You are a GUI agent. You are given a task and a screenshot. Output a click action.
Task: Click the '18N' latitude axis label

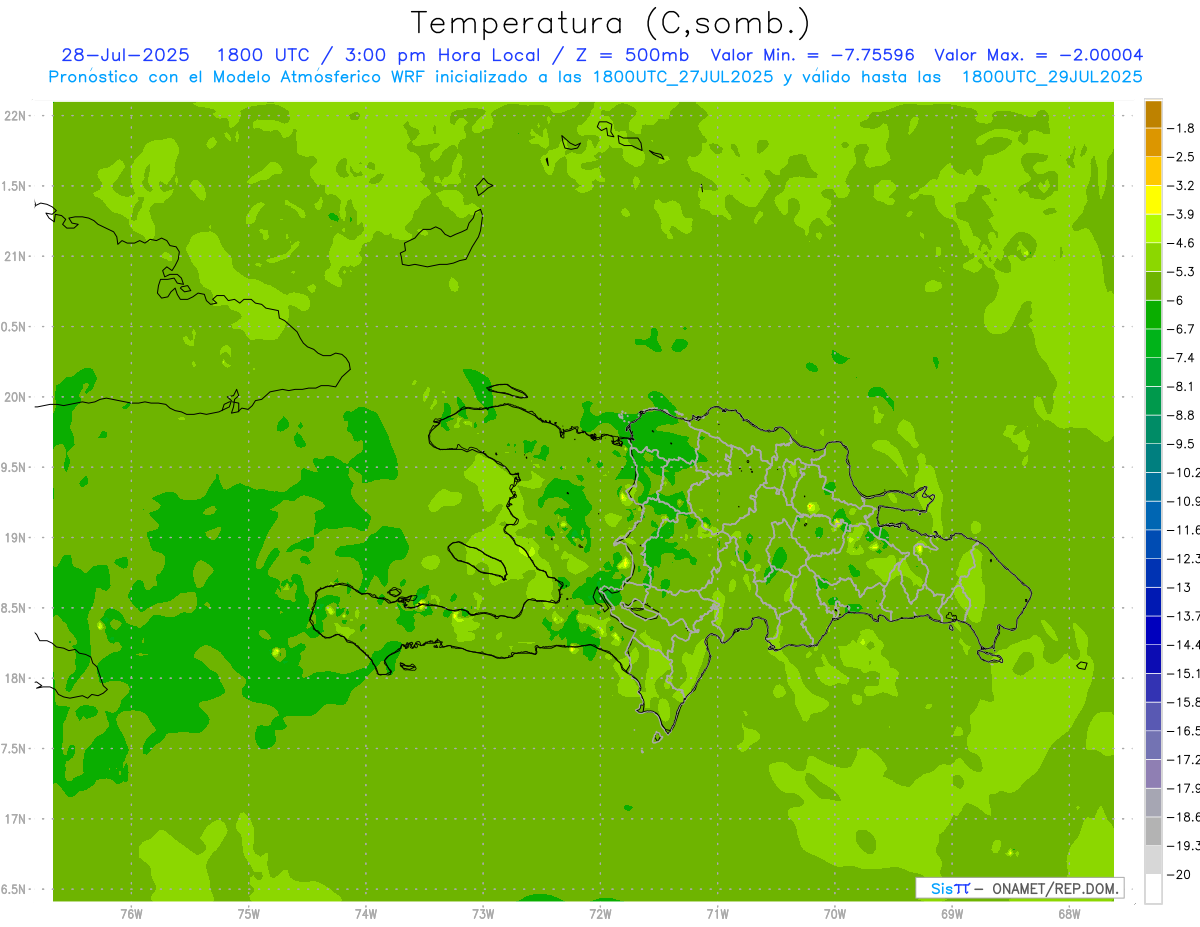pyautogui.click(x=17, y=678)
